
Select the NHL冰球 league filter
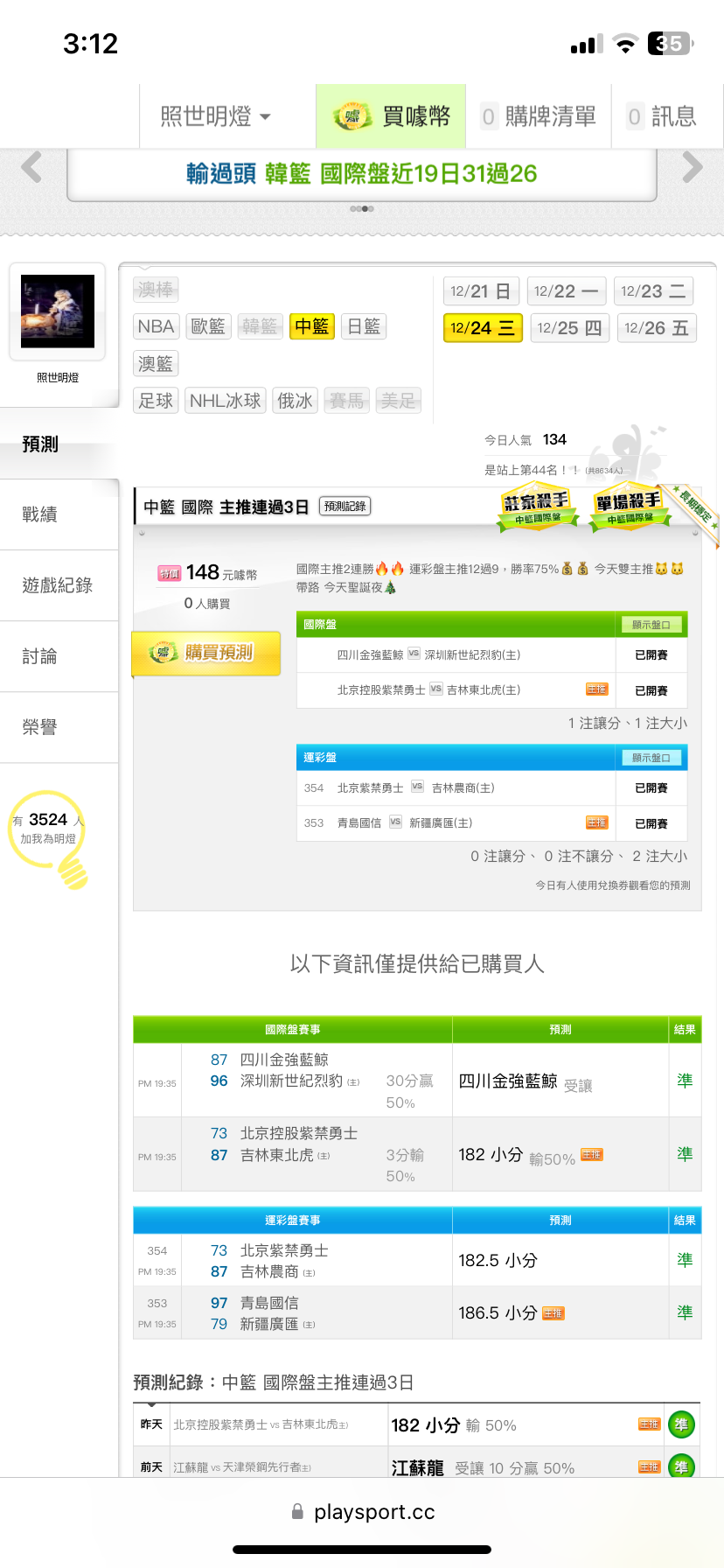[226, 401]
